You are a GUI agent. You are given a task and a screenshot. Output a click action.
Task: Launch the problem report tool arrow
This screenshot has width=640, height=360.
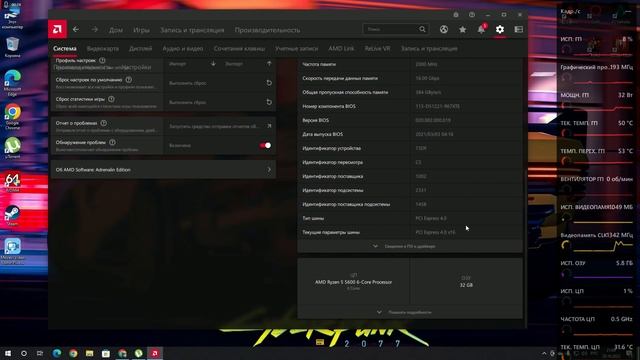269,126
